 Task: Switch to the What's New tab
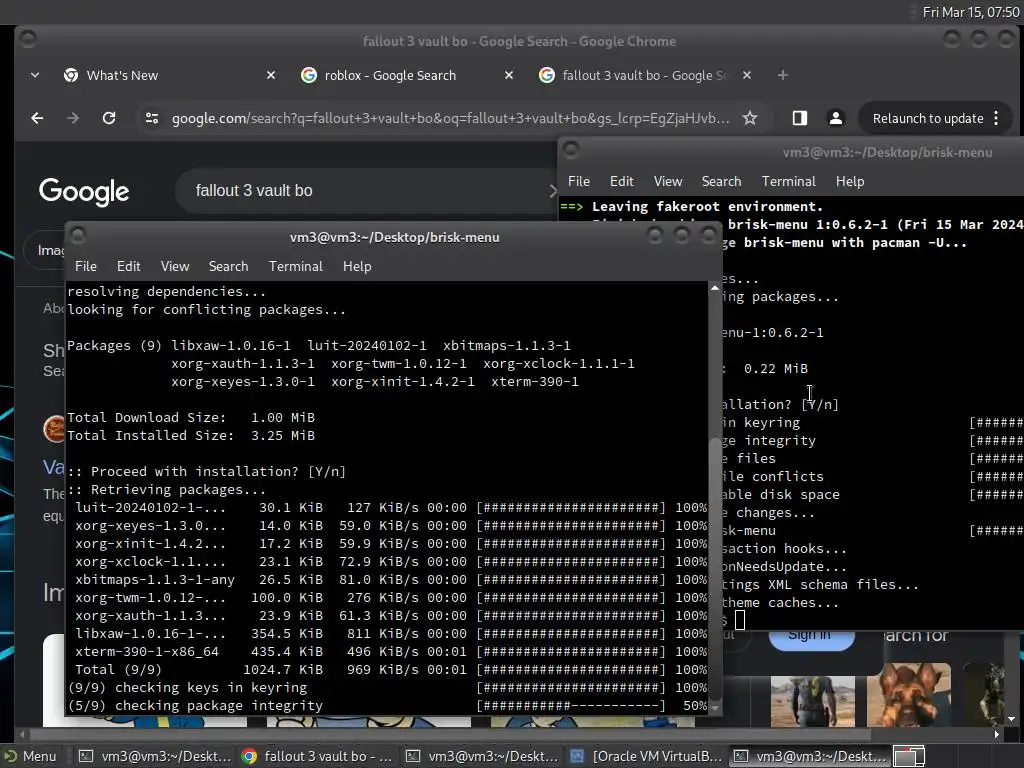click(x=170, y=75)
